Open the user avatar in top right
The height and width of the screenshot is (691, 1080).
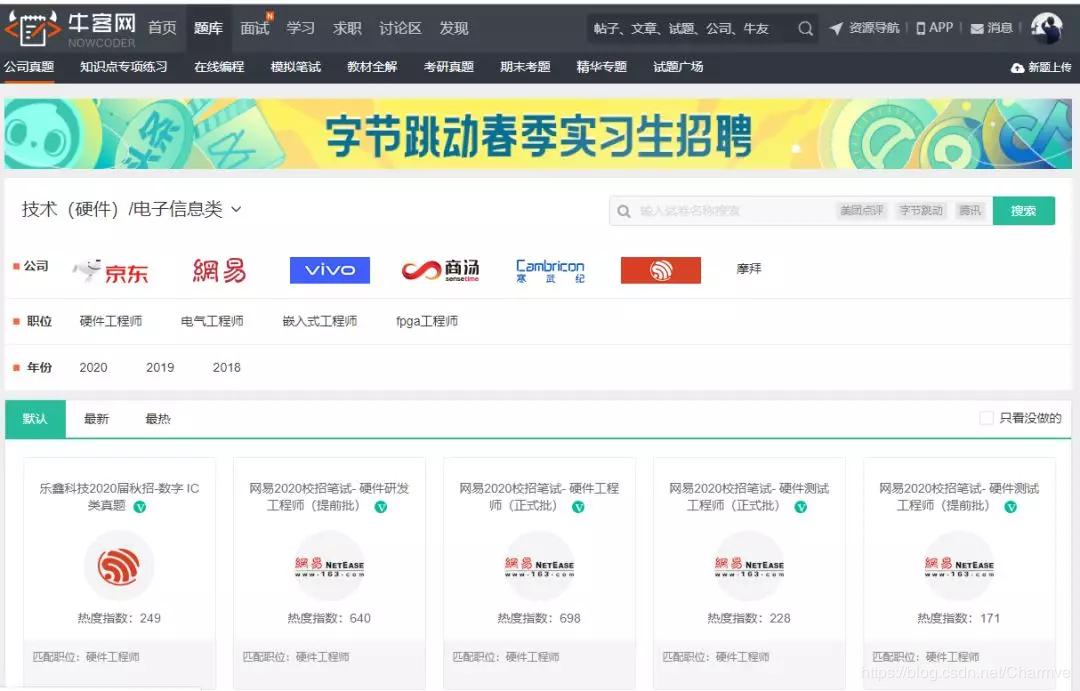click(1046, 28)
